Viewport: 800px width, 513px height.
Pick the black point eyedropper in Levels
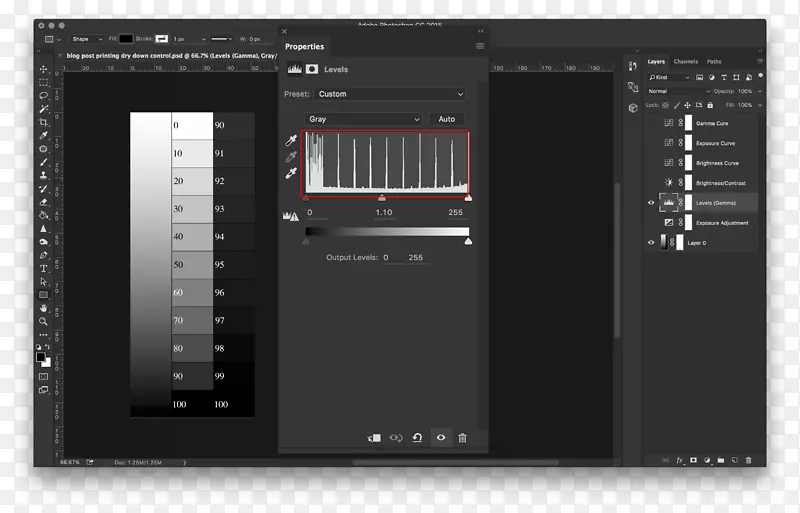[292, 141]
